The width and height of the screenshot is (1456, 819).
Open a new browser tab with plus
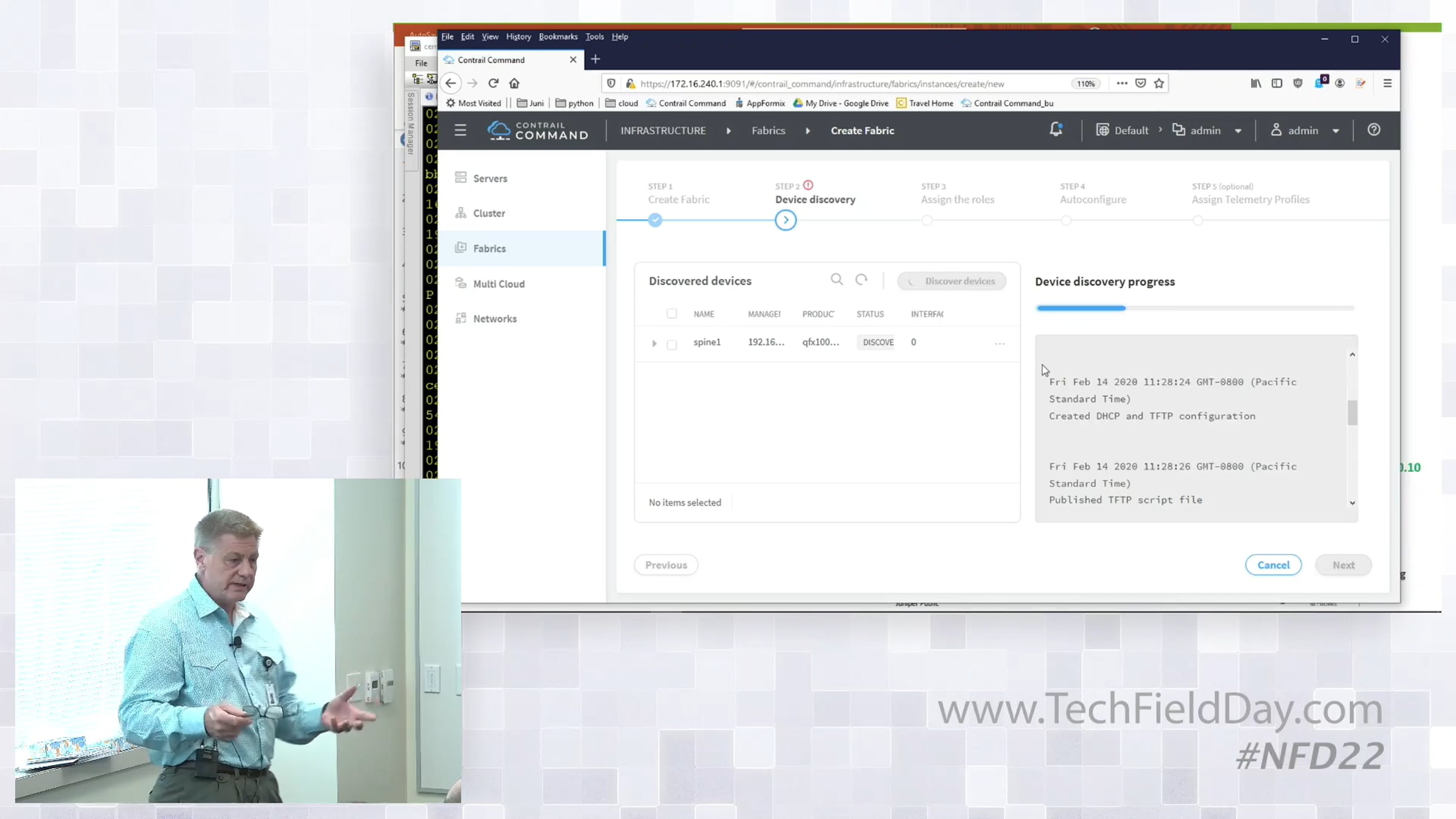(x=595, y=59)
